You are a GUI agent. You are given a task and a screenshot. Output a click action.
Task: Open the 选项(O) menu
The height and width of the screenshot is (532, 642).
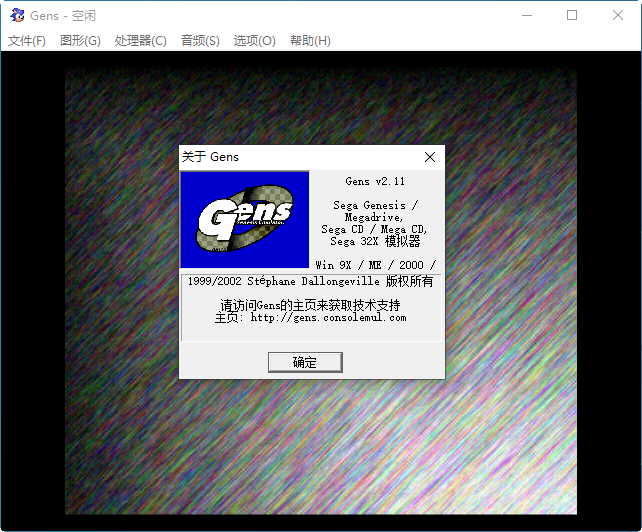pyautogui.click(x=254, y=41)
